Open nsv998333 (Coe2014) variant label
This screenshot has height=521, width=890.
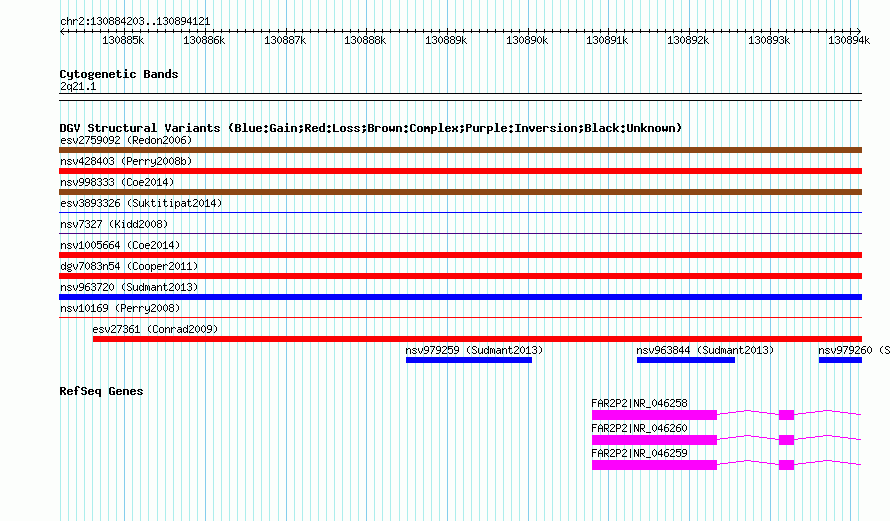117,182
